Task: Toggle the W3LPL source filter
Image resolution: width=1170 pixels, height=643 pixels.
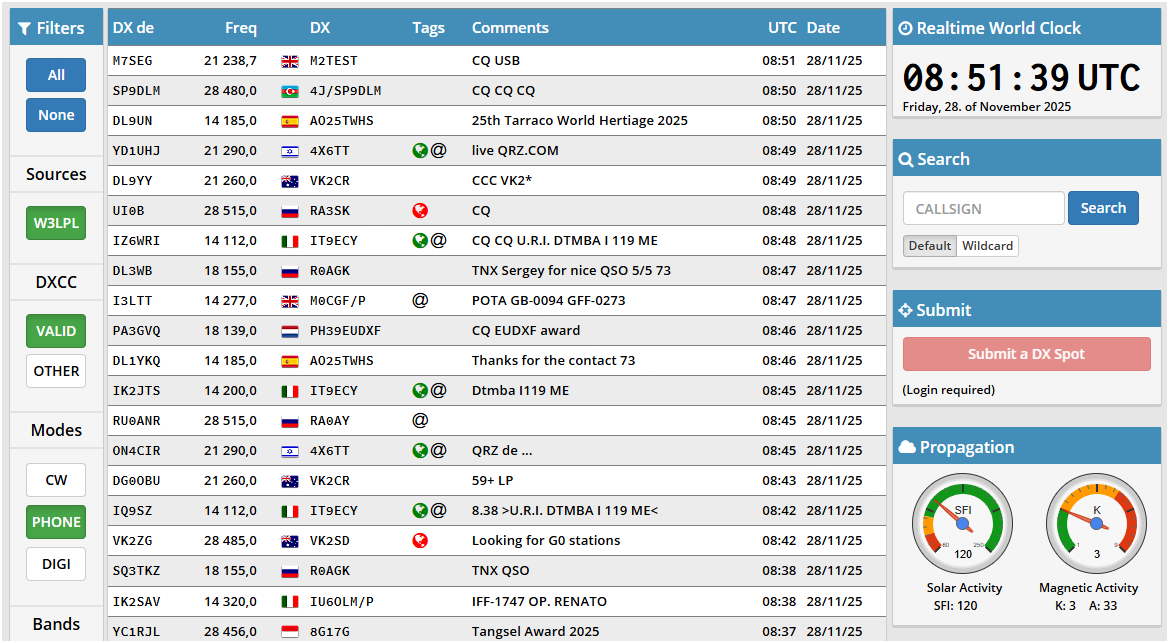Action: (56, 223)
